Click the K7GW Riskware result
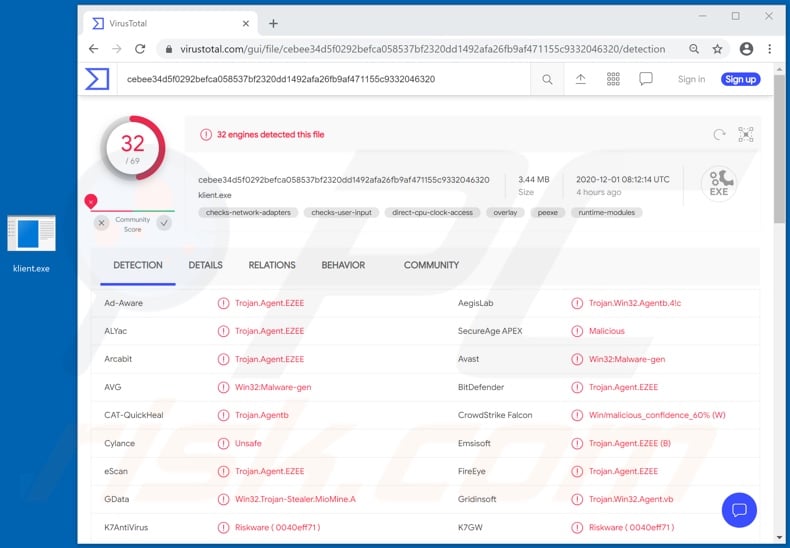Viewport: 790px width, 548px height. coord(631,528)
